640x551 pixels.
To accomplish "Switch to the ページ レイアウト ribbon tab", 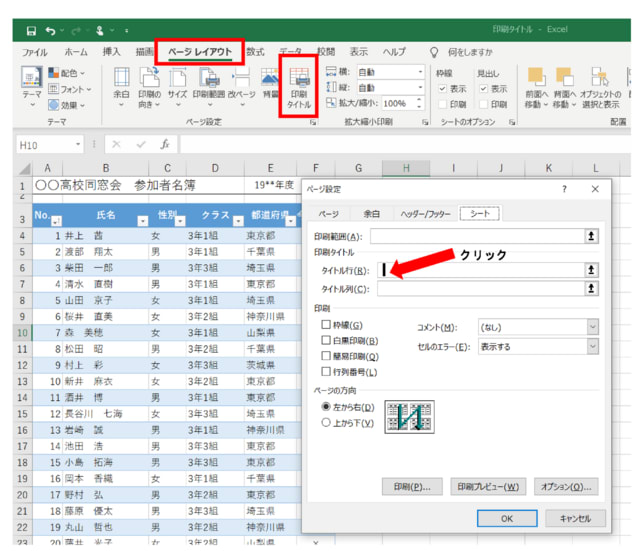I will (x=200, y=52).
